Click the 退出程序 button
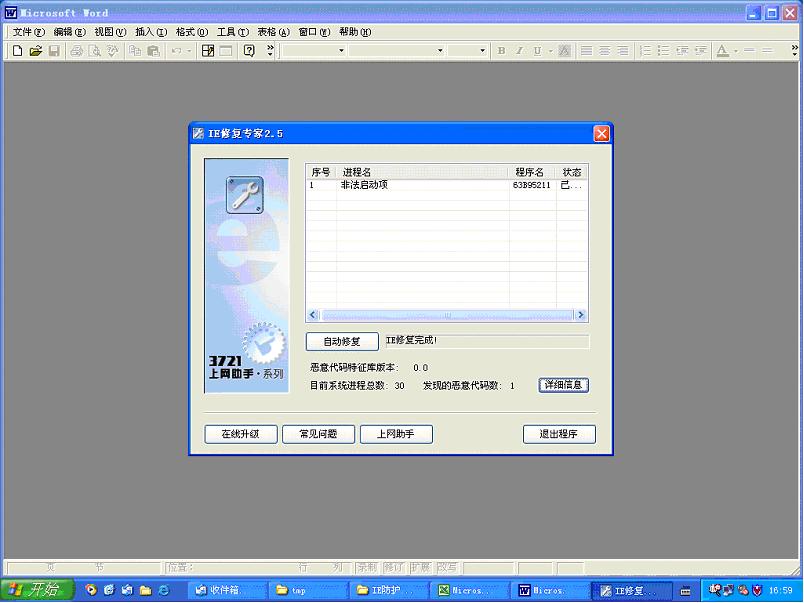 (x=559, y=434)
